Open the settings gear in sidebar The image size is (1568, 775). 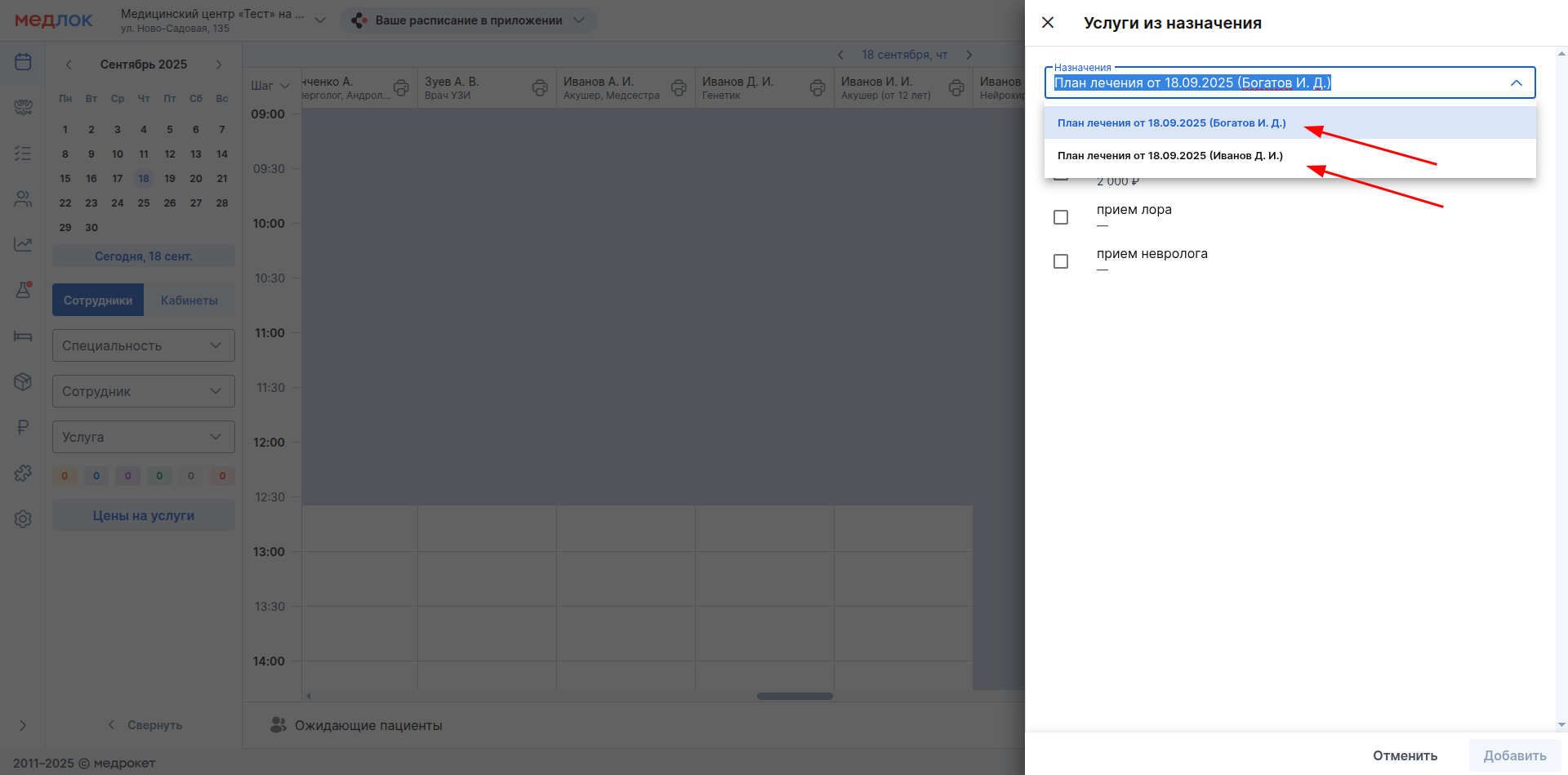23,519
